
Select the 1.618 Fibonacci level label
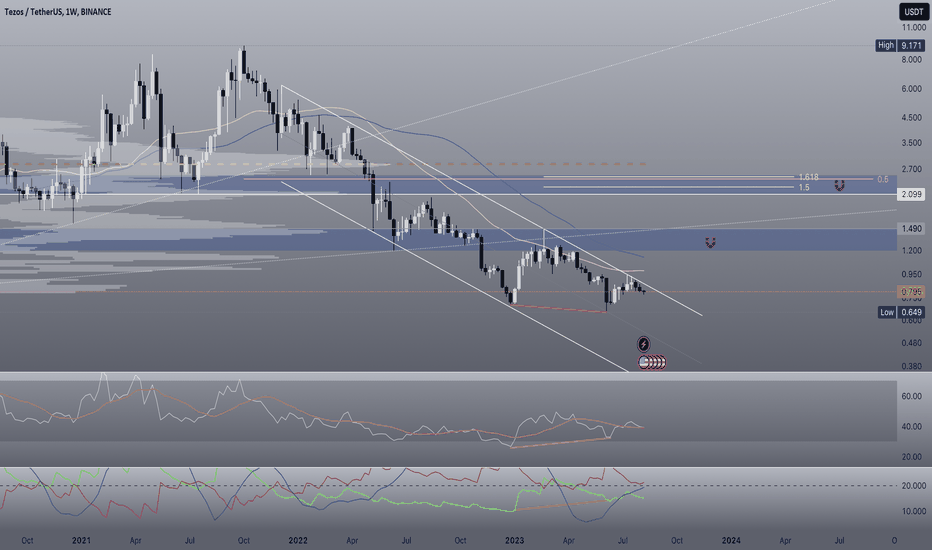click(808, 177)
